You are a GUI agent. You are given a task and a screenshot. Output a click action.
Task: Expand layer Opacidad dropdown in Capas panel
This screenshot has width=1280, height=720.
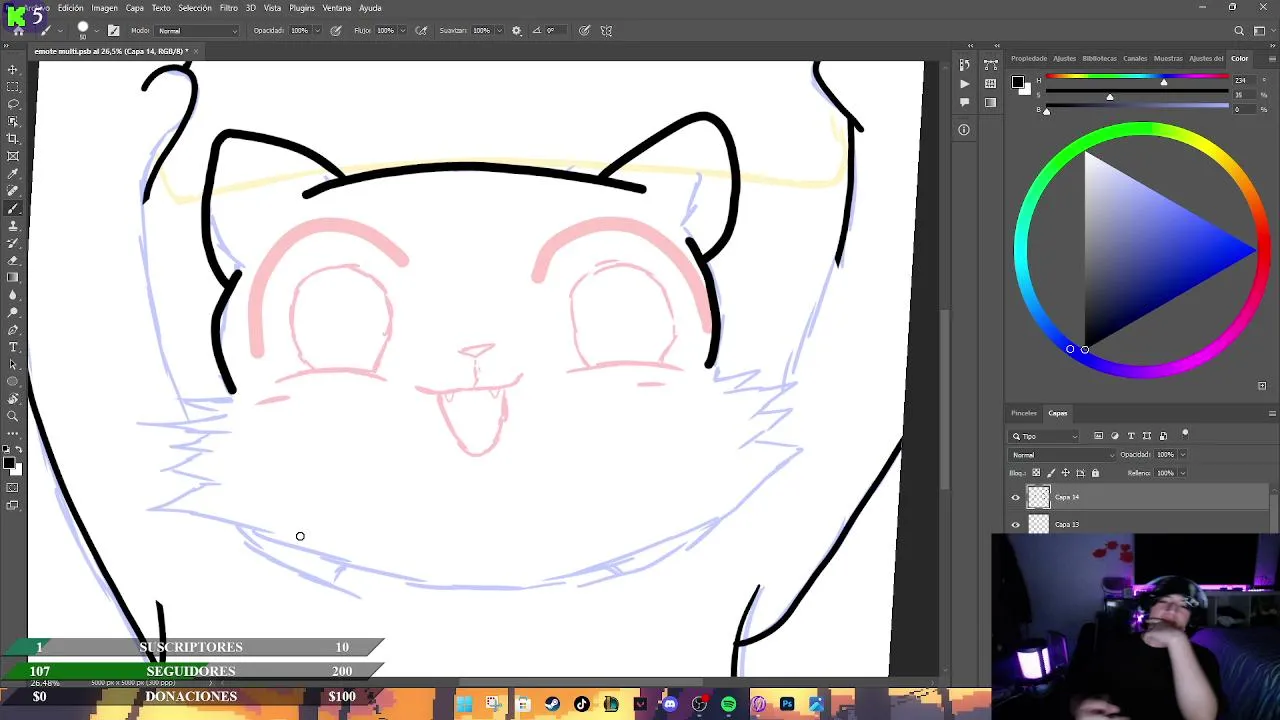tap(1183, 455)
